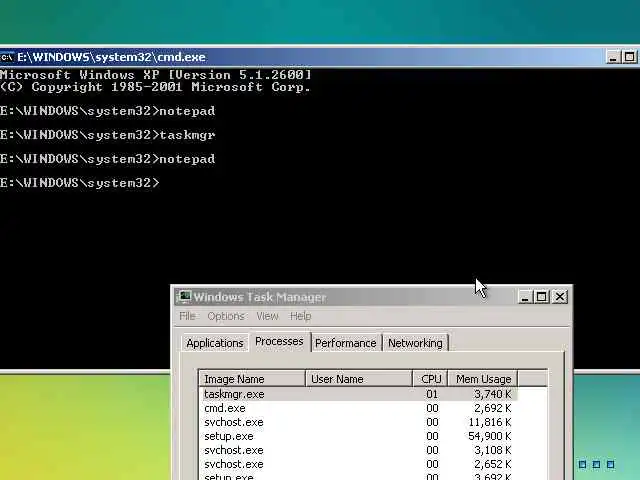Close the Windows Task Manager window
640x480 pixels.
click(x=560, y=297)
